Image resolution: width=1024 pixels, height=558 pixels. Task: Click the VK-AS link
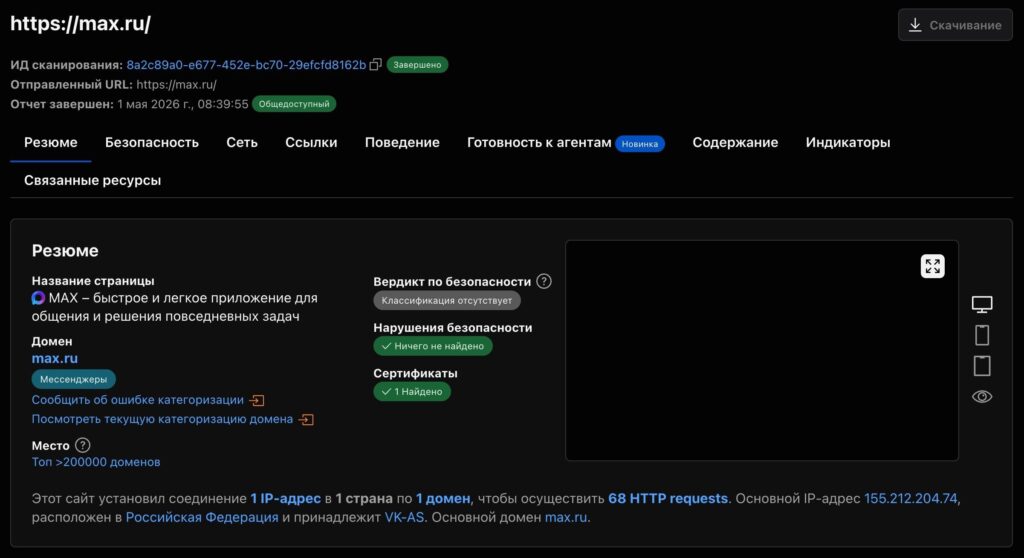[x=404, y=517]
